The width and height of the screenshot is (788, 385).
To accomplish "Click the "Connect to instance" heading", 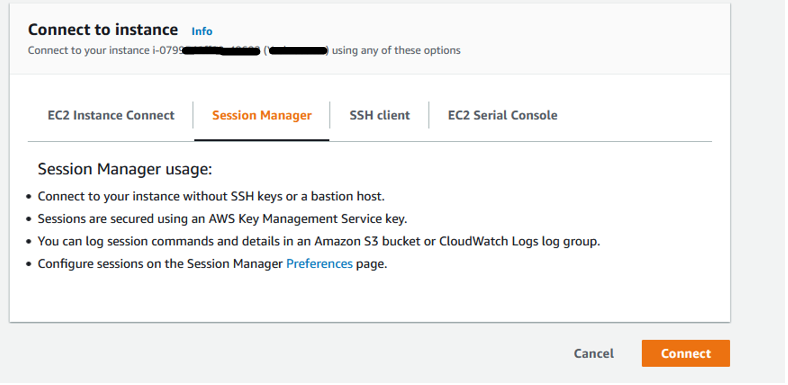I will click(x=103, y=30).
